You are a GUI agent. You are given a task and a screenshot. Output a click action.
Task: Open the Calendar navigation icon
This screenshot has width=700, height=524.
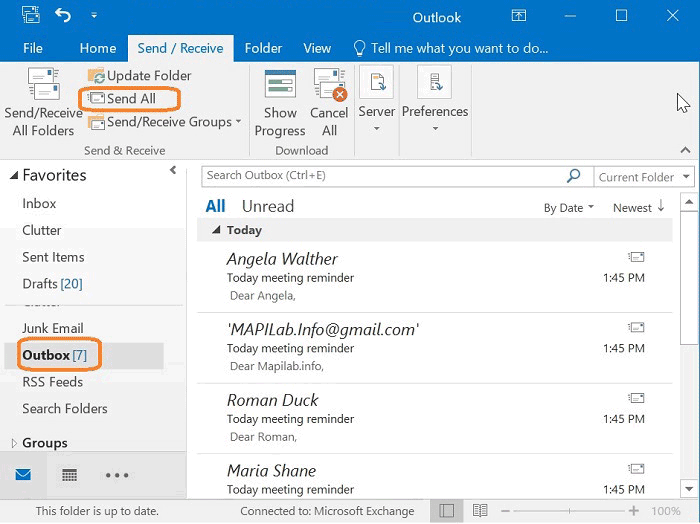tap(69, 475)
